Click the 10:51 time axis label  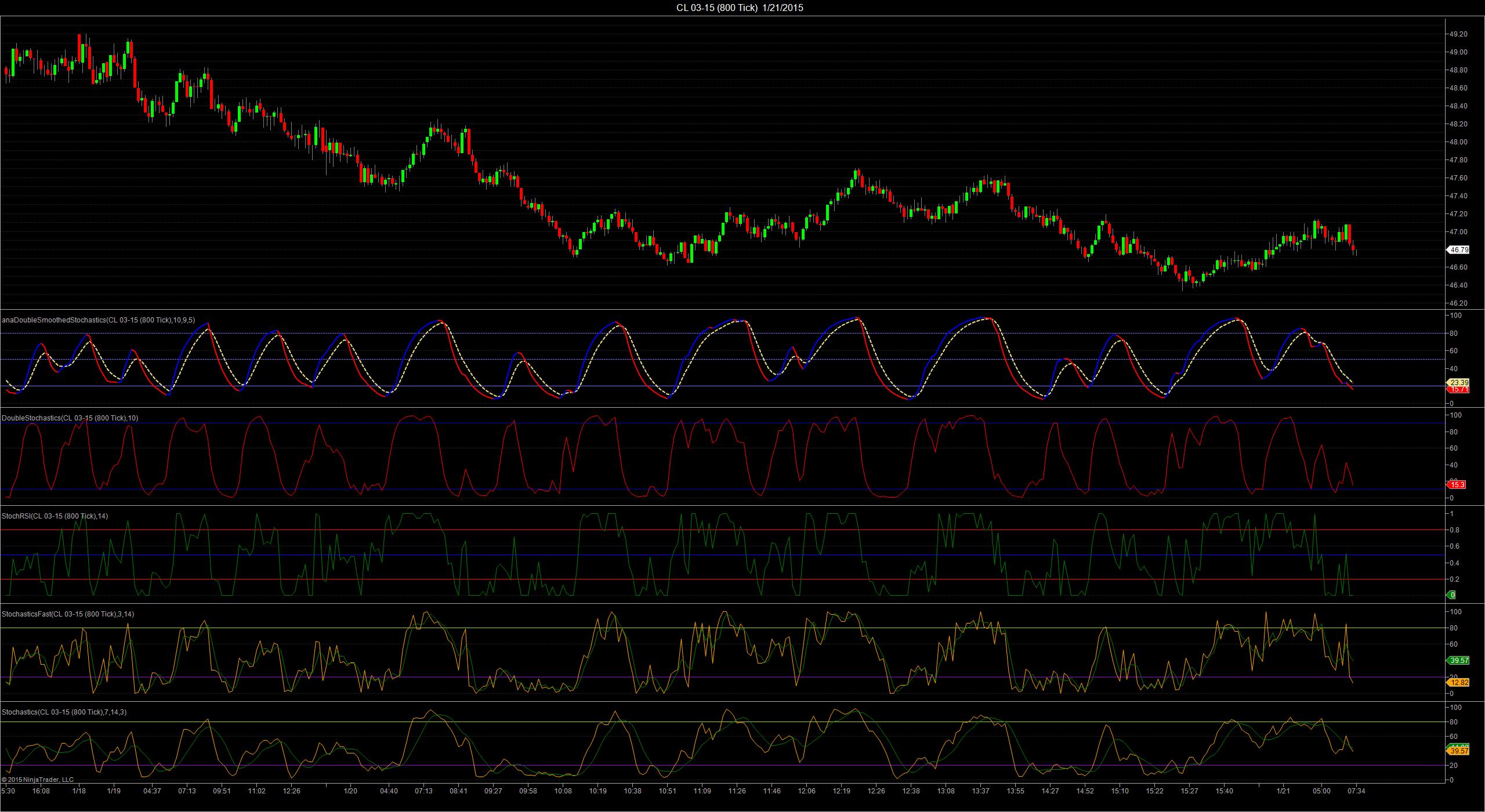667,791
